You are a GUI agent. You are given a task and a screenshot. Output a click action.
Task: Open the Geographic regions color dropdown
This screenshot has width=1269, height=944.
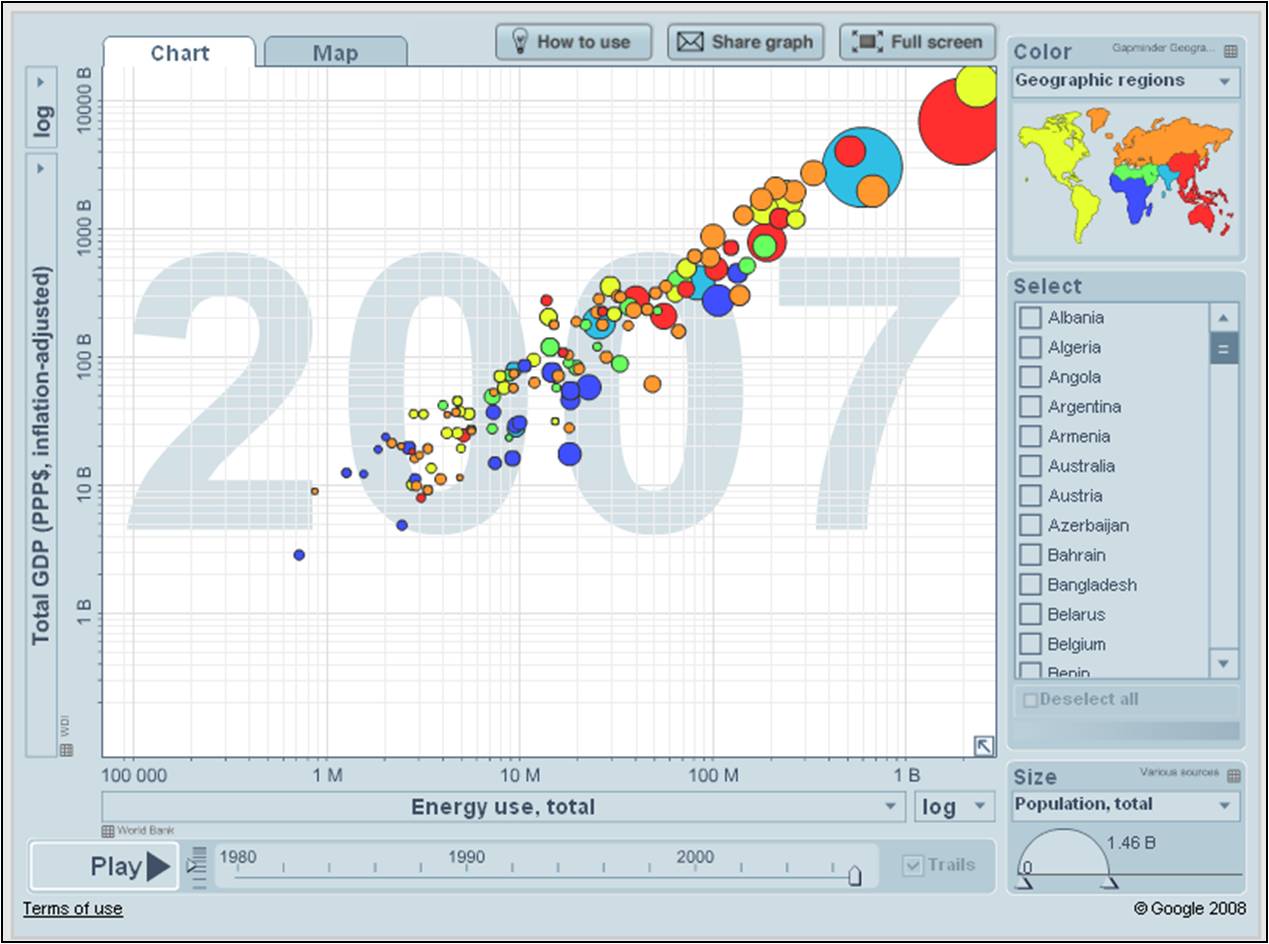pos(1125,81)
